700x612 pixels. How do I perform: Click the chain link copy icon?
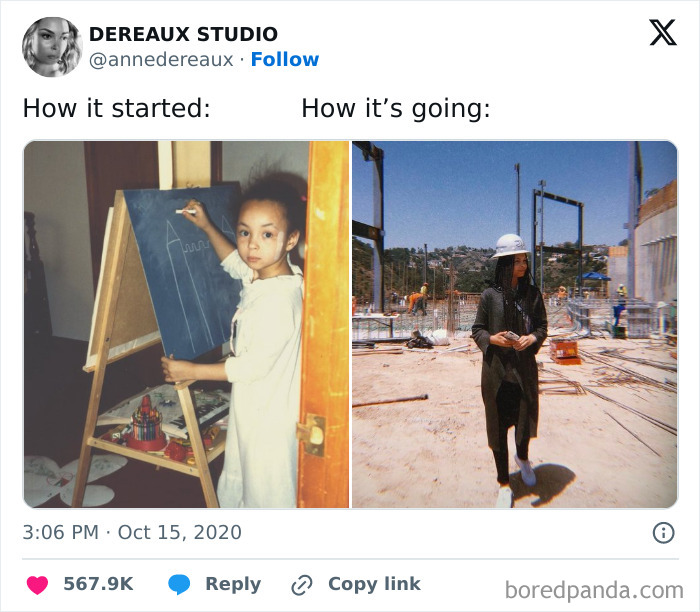(302, 585)
